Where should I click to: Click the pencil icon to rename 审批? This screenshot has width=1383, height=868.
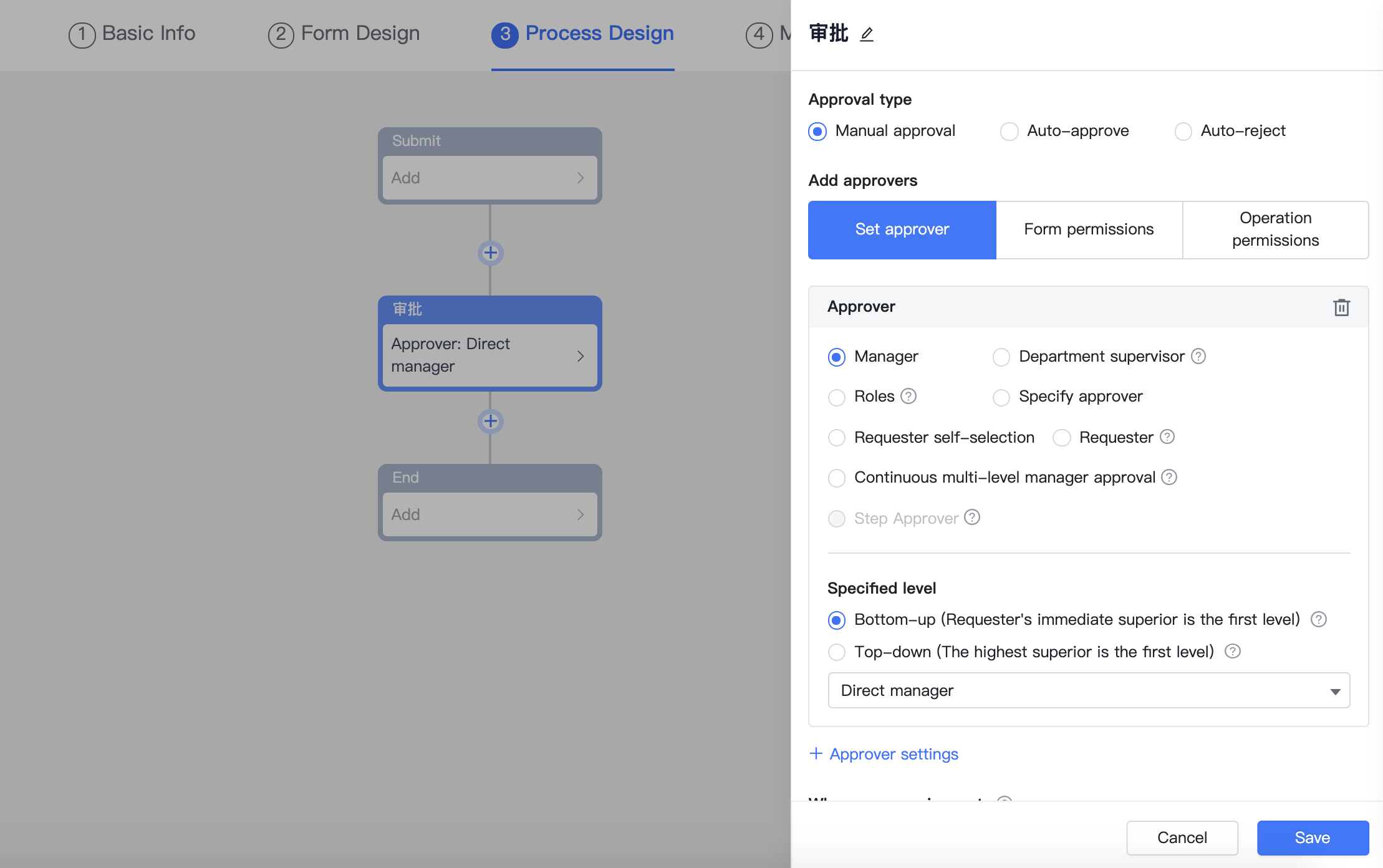point(867,34)
